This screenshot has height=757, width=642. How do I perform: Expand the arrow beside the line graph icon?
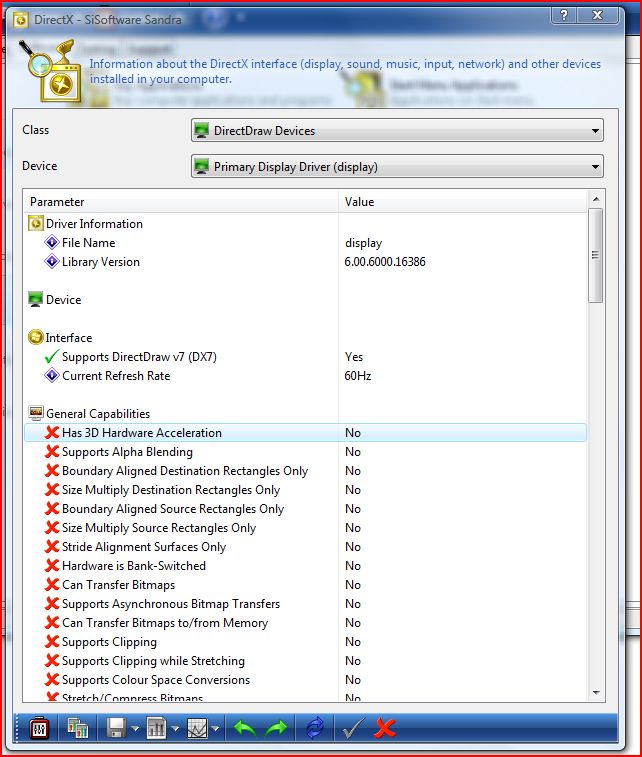[x=215, y=729]
